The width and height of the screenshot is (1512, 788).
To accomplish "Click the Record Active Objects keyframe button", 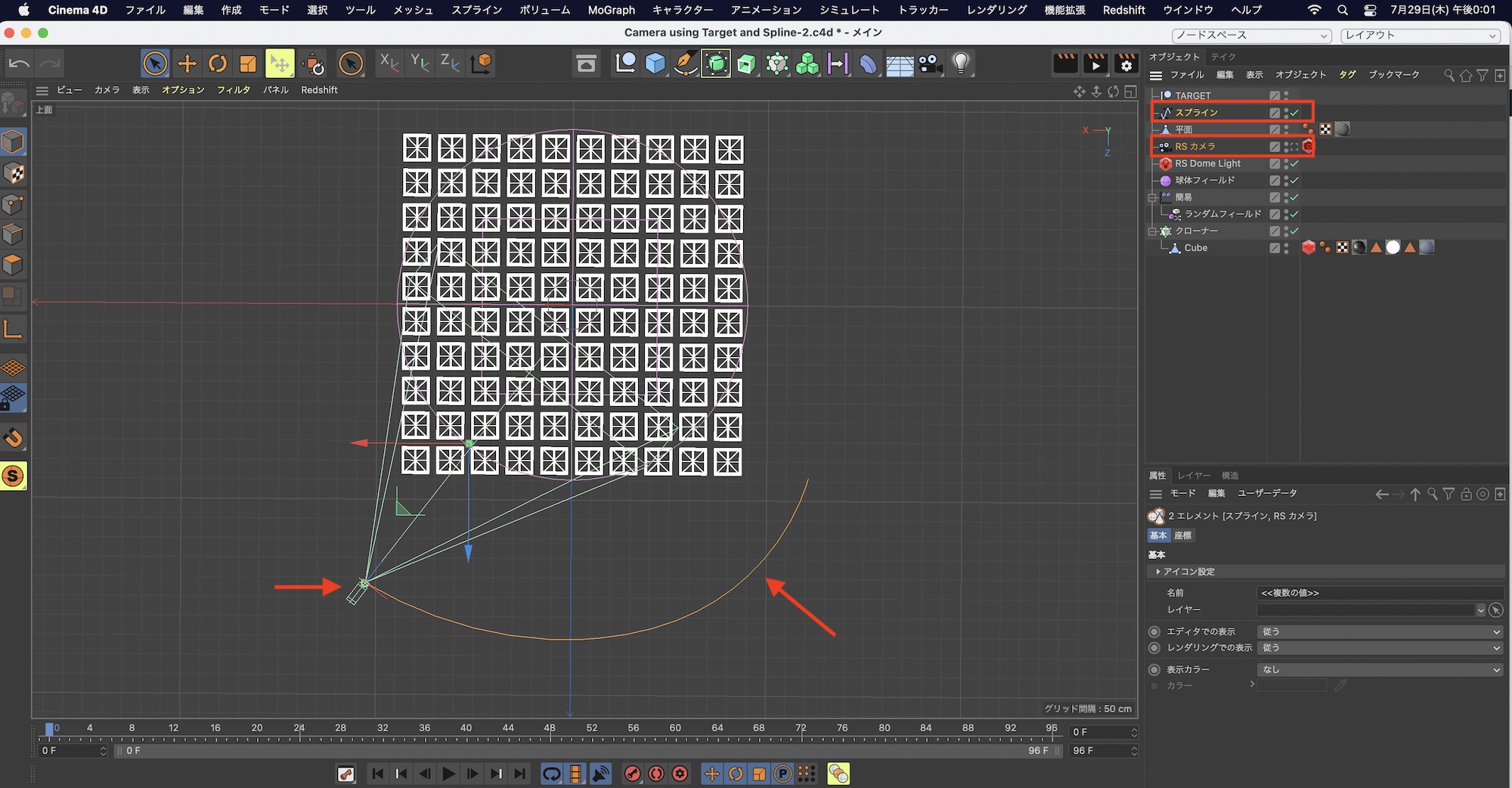I will tap(633, 774).
